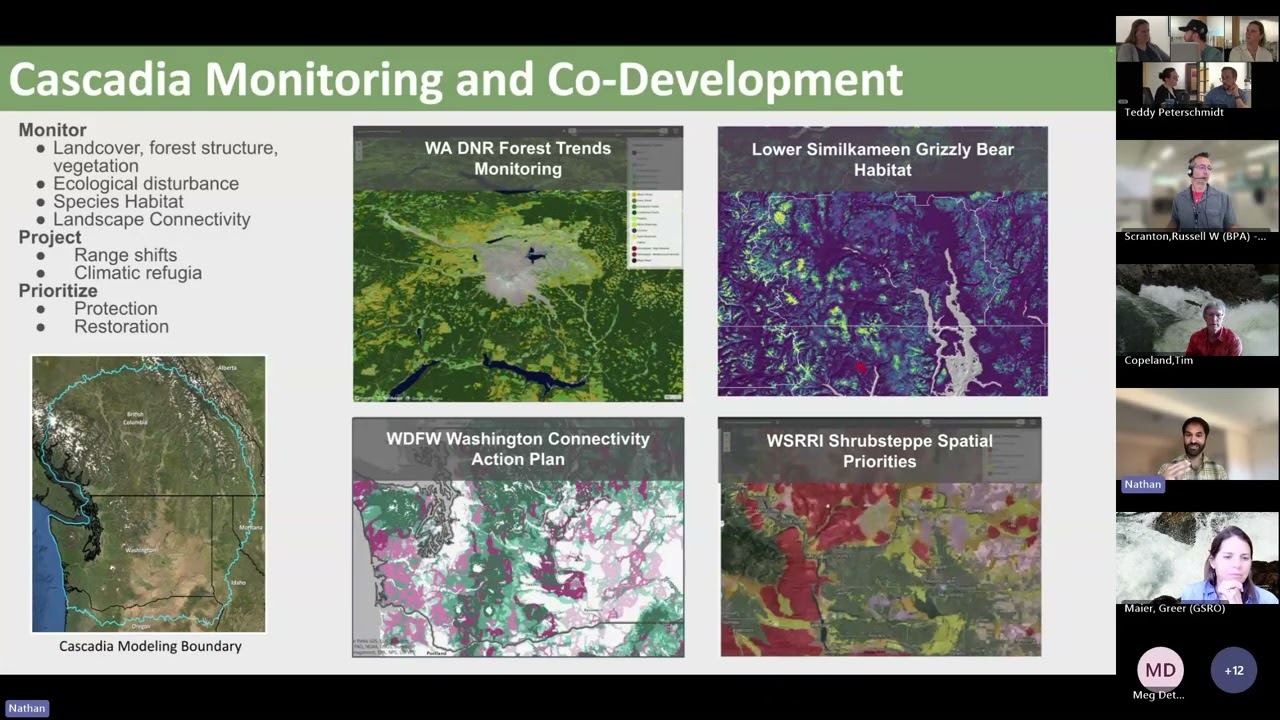Click the WSRRI Shrubsteppe Spatial Priorities map
The image size is (1280, 720).
[880, 537]
